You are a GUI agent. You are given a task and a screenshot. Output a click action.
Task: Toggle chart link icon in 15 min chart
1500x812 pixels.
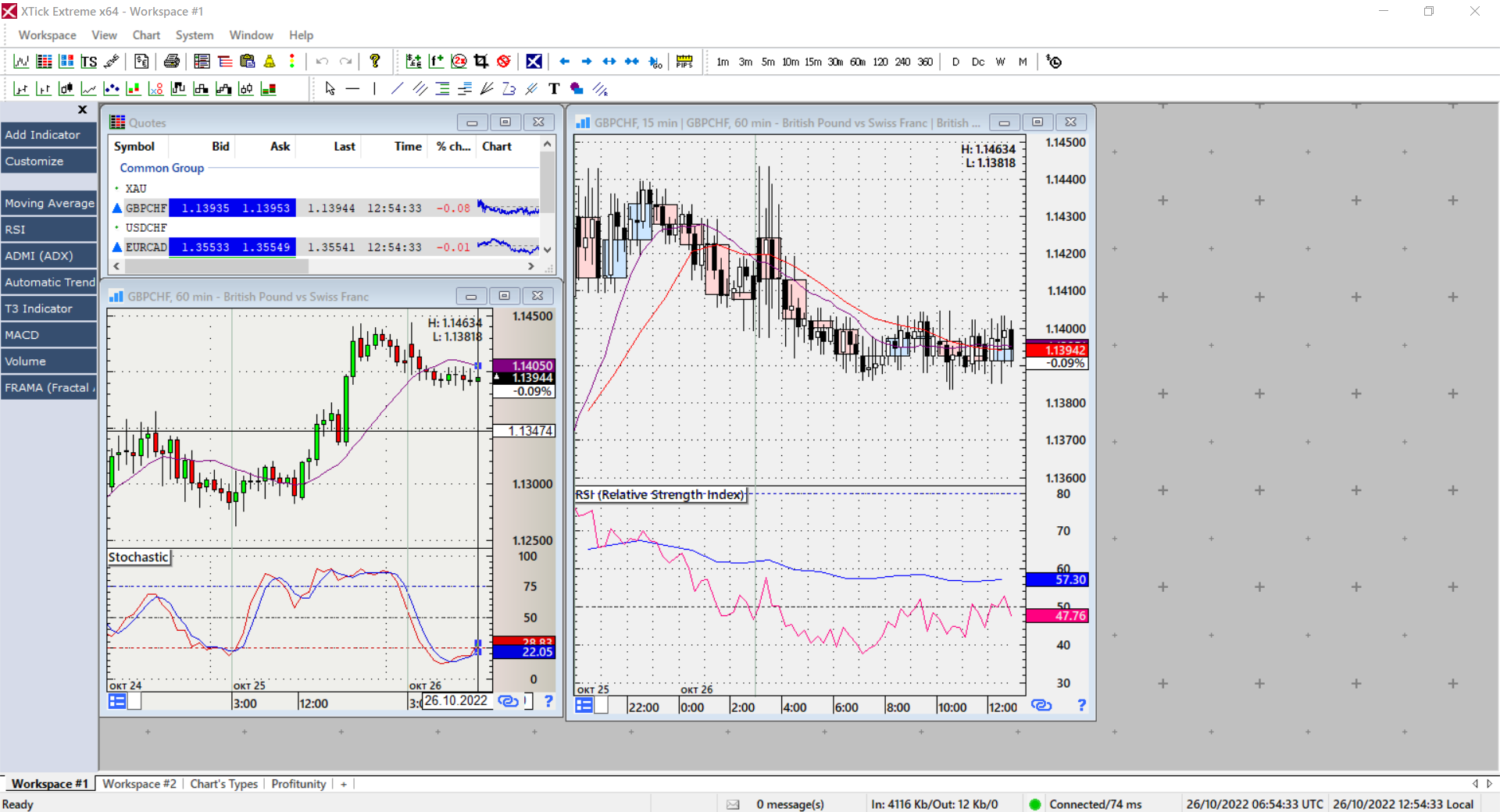click(1041, 705)
